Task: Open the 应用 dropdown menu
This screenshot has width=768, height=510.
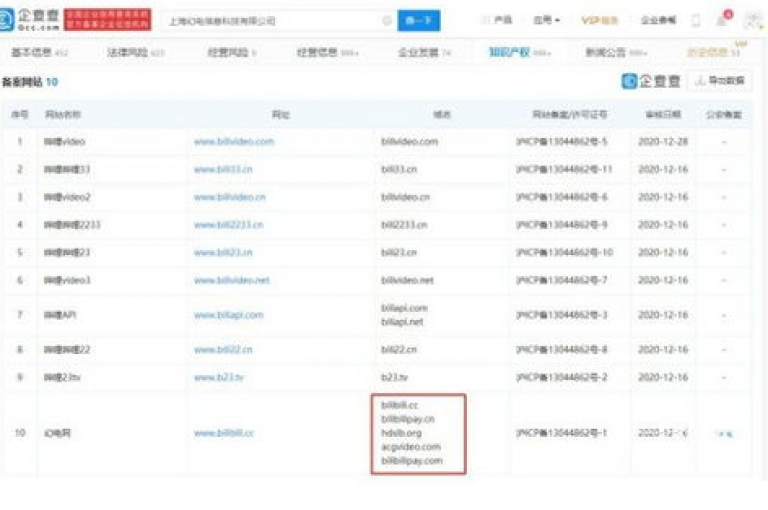Action: [x=546, y=20]
